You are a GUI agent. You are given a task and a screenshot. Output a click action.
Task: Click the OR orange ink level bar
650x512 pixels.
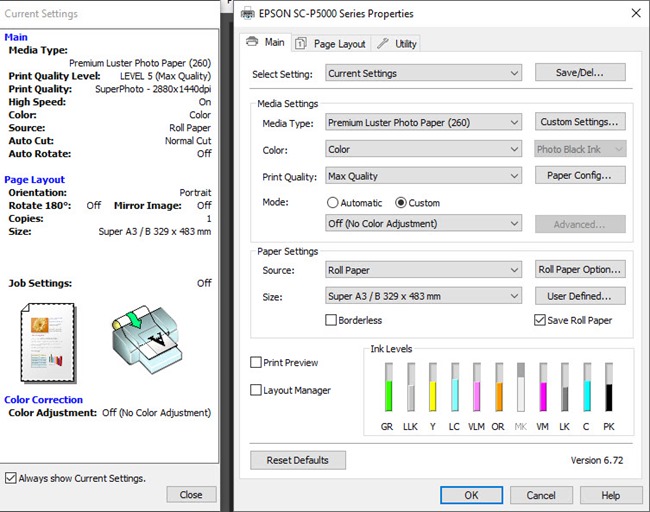click(499, 387)
